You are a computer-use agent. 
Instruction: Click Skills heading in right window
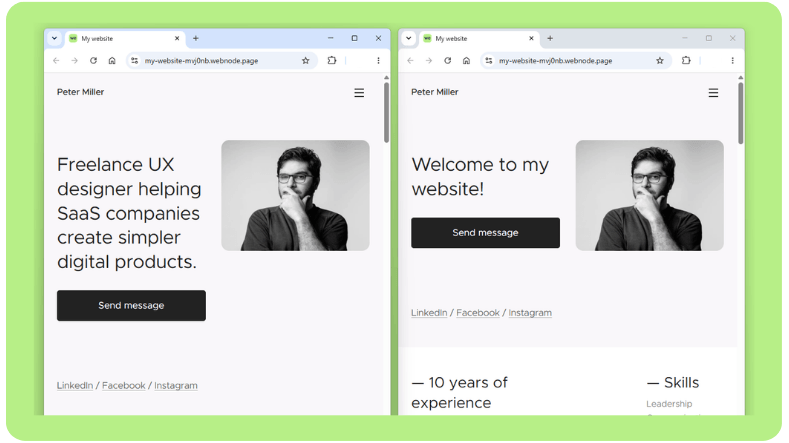(x=673, y=383)
